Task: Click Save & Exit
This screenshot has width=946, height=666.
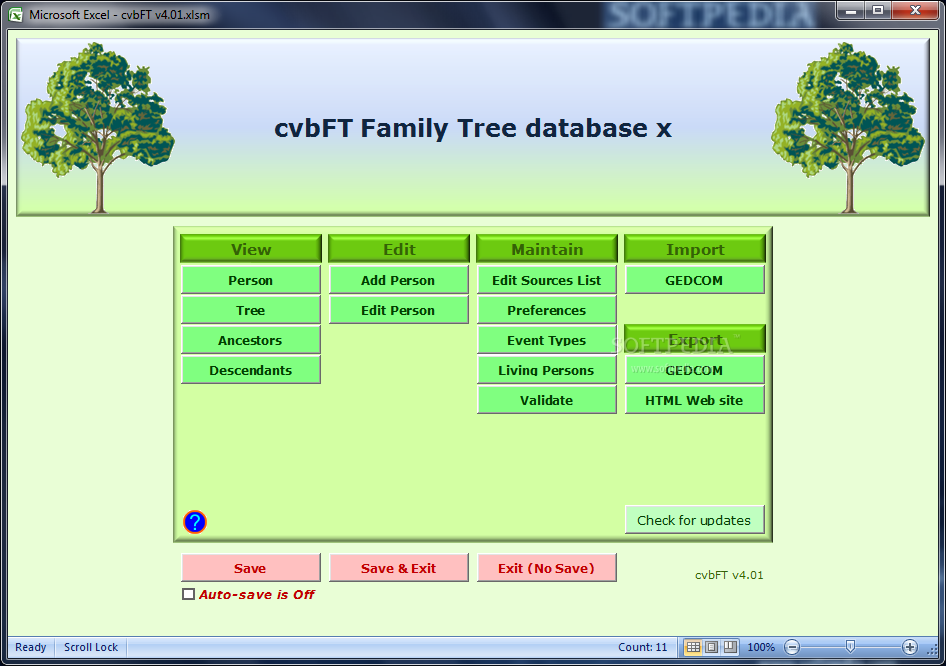Action: tap(399, 568)
